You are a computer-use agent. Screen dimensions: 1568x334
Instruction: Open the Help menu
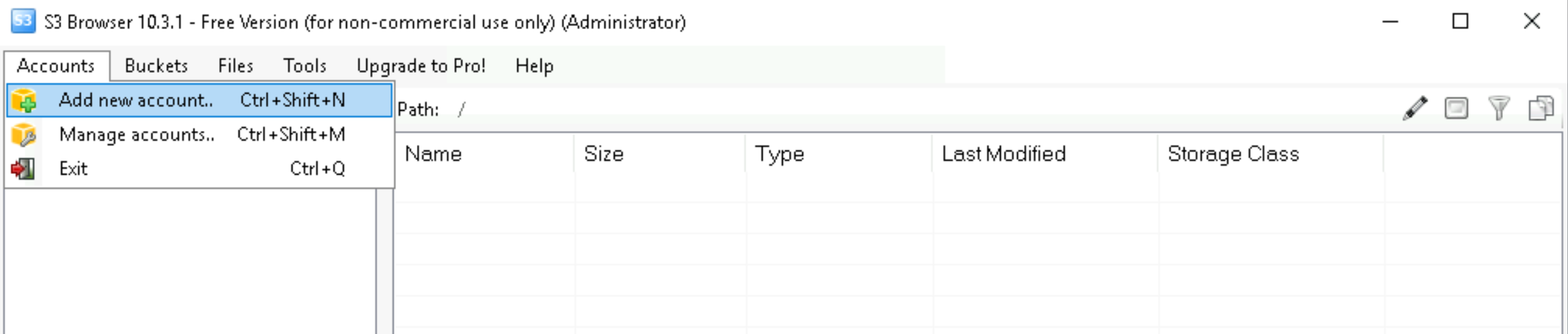pyautogui.click(x=534, y=66)
